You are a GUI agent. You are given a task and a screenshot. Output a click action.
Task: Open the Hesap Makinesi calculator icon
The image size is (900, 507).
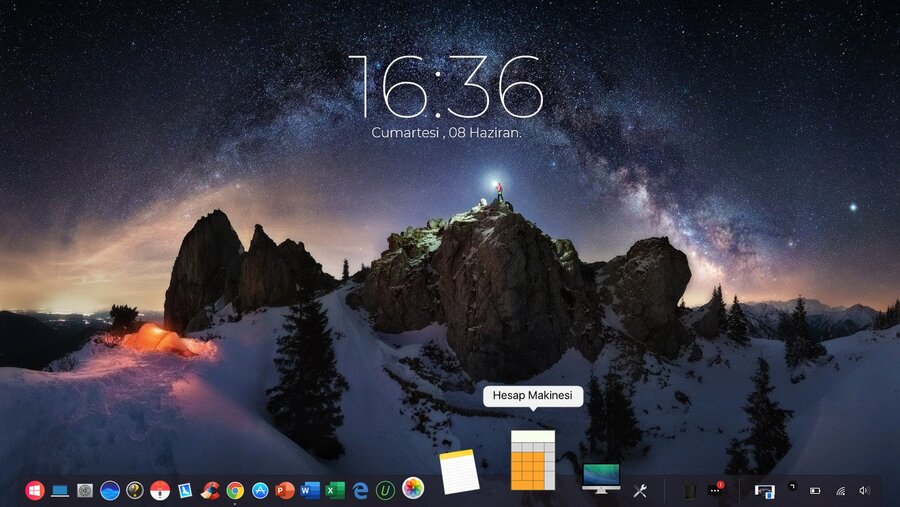[532, 460]
